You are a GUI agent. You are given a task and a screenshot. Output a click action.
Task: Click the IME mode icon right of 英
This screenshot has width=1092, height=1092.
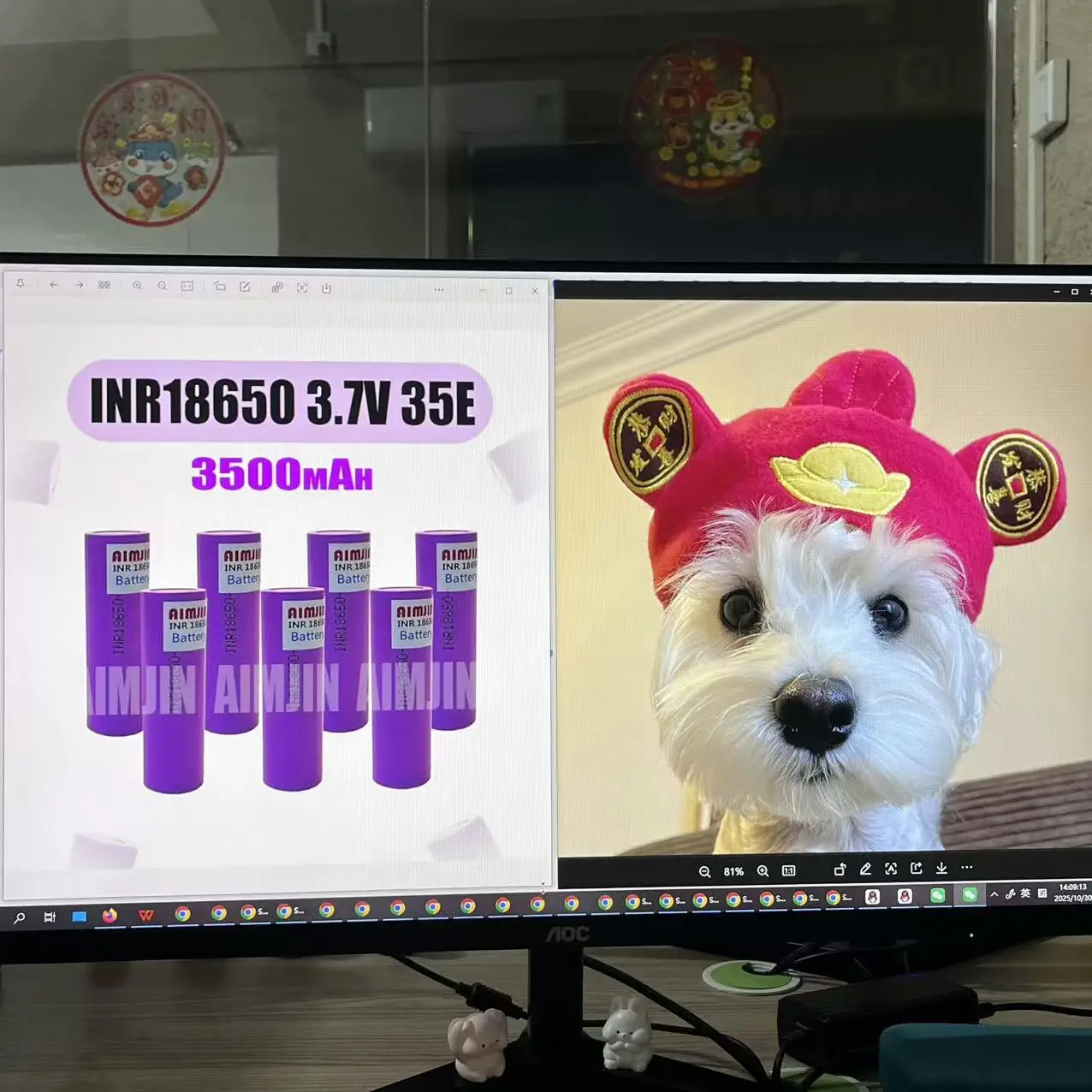1042,893
